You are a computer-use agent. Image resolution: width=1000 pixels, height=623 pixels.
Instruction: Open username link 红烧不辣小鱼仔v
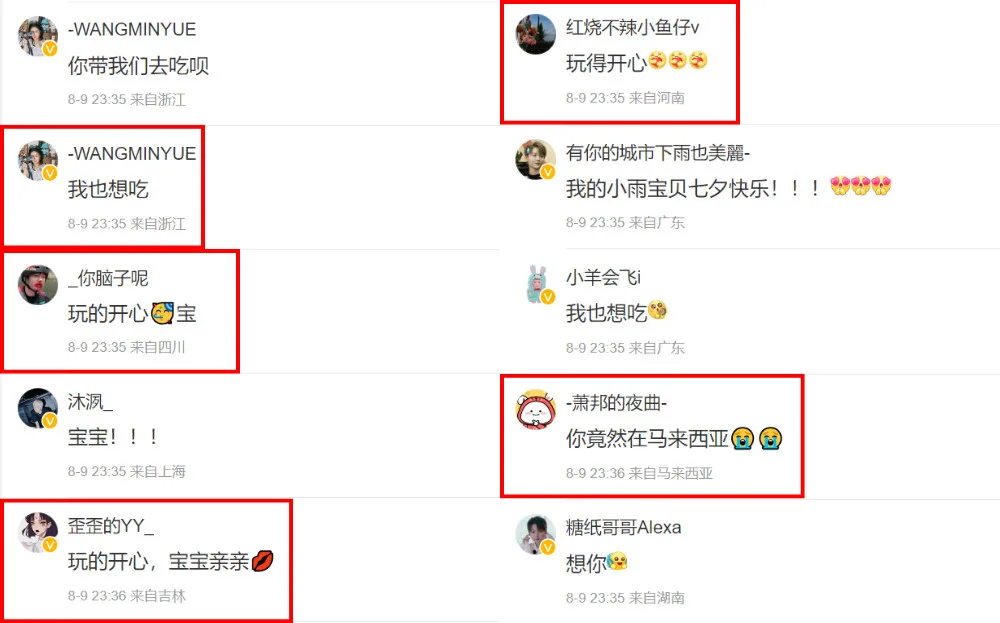point(632,27)
